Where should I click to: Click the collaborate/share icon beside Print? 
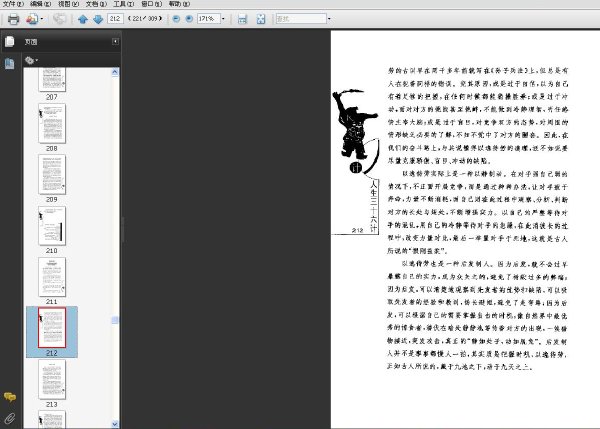(x=32, y=19)
